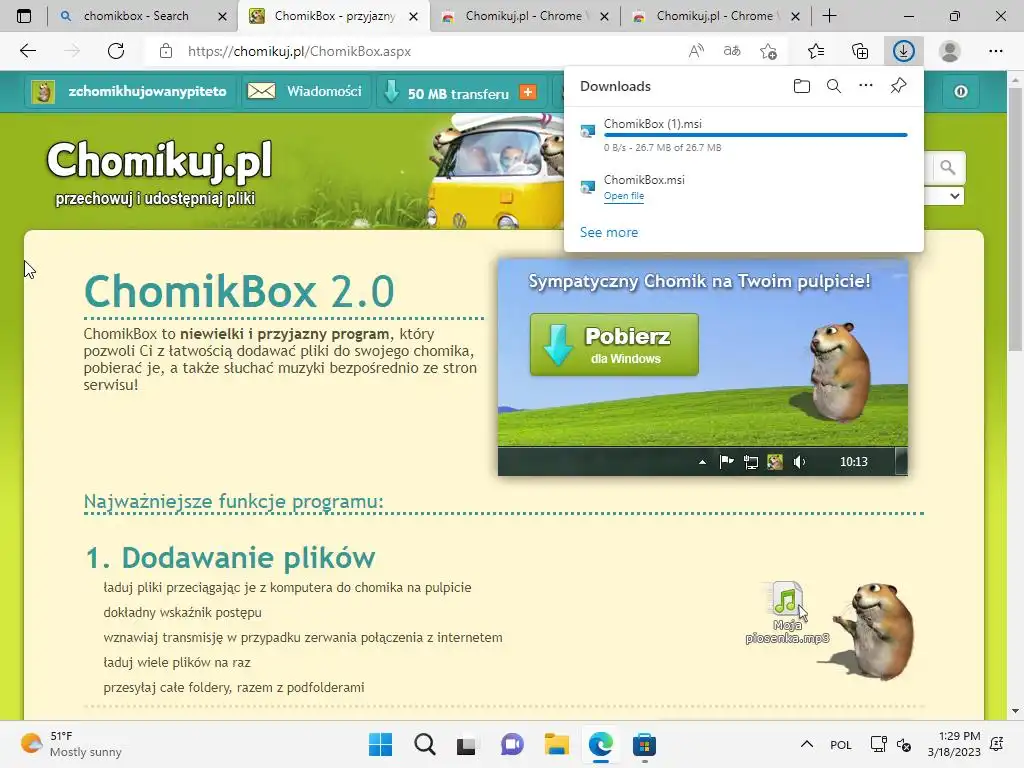The height and width of the screenshot is (768, 1024).
Task: Click Pobierz dla Windows button
Action: point(614,344)
